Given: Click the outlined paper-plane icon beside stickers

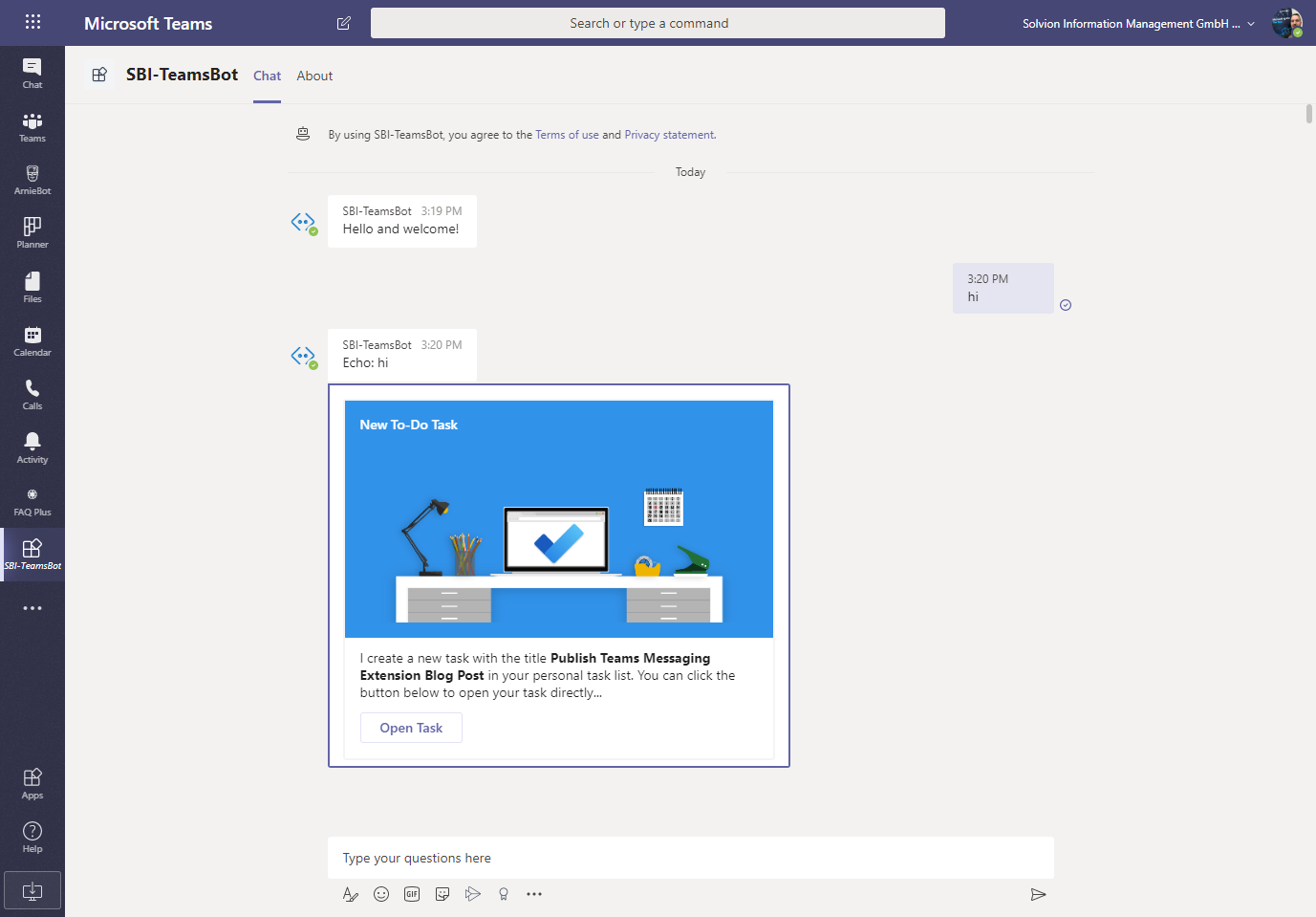Looking at the screenshot, I should 473,894.
